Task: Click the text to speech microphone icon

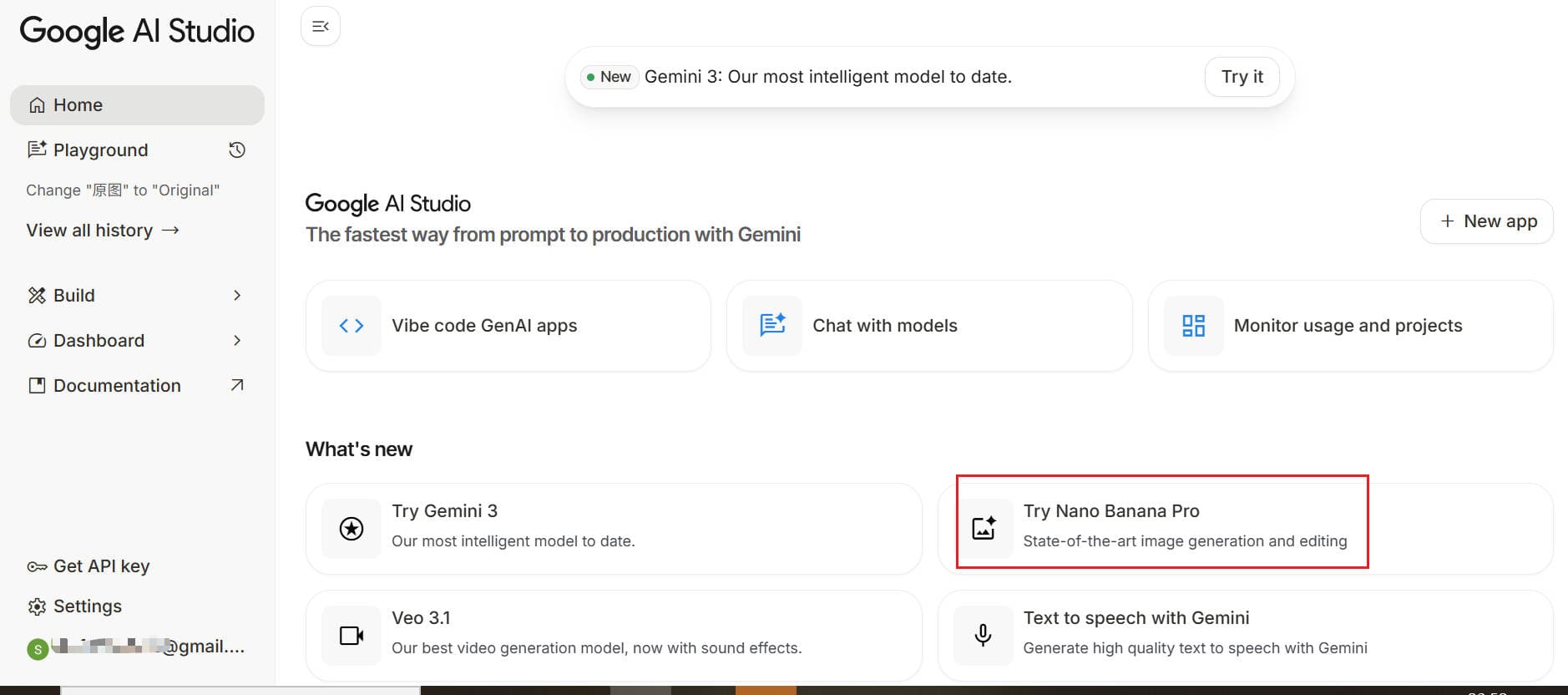Action: 984,636
